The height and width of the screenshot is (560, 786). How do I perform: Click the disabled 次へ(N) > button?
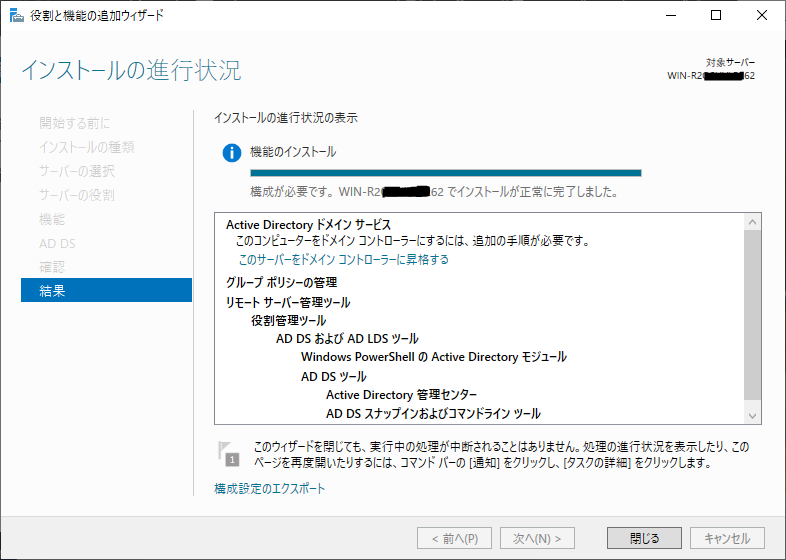pyautogui.click(x=537, y=538)
